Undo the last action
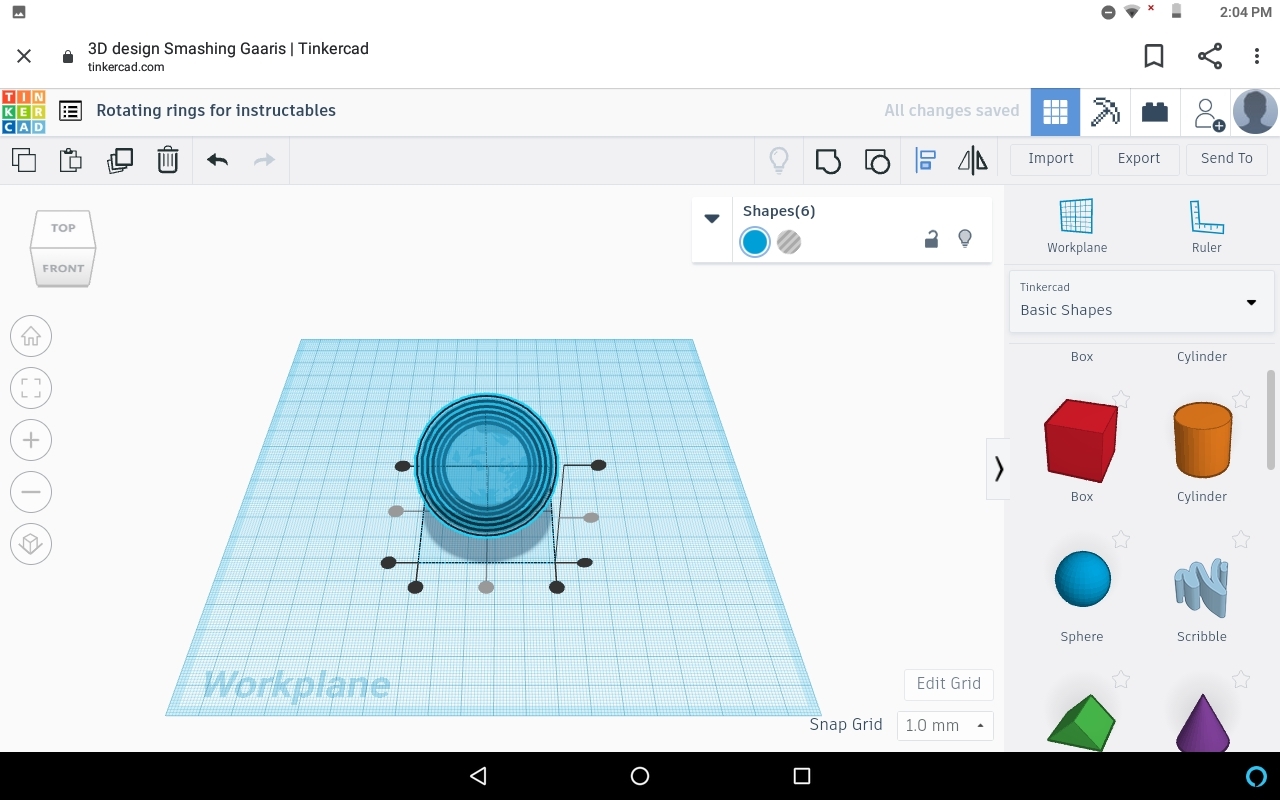Screen dimensions: 1280x800 point(218,160)
